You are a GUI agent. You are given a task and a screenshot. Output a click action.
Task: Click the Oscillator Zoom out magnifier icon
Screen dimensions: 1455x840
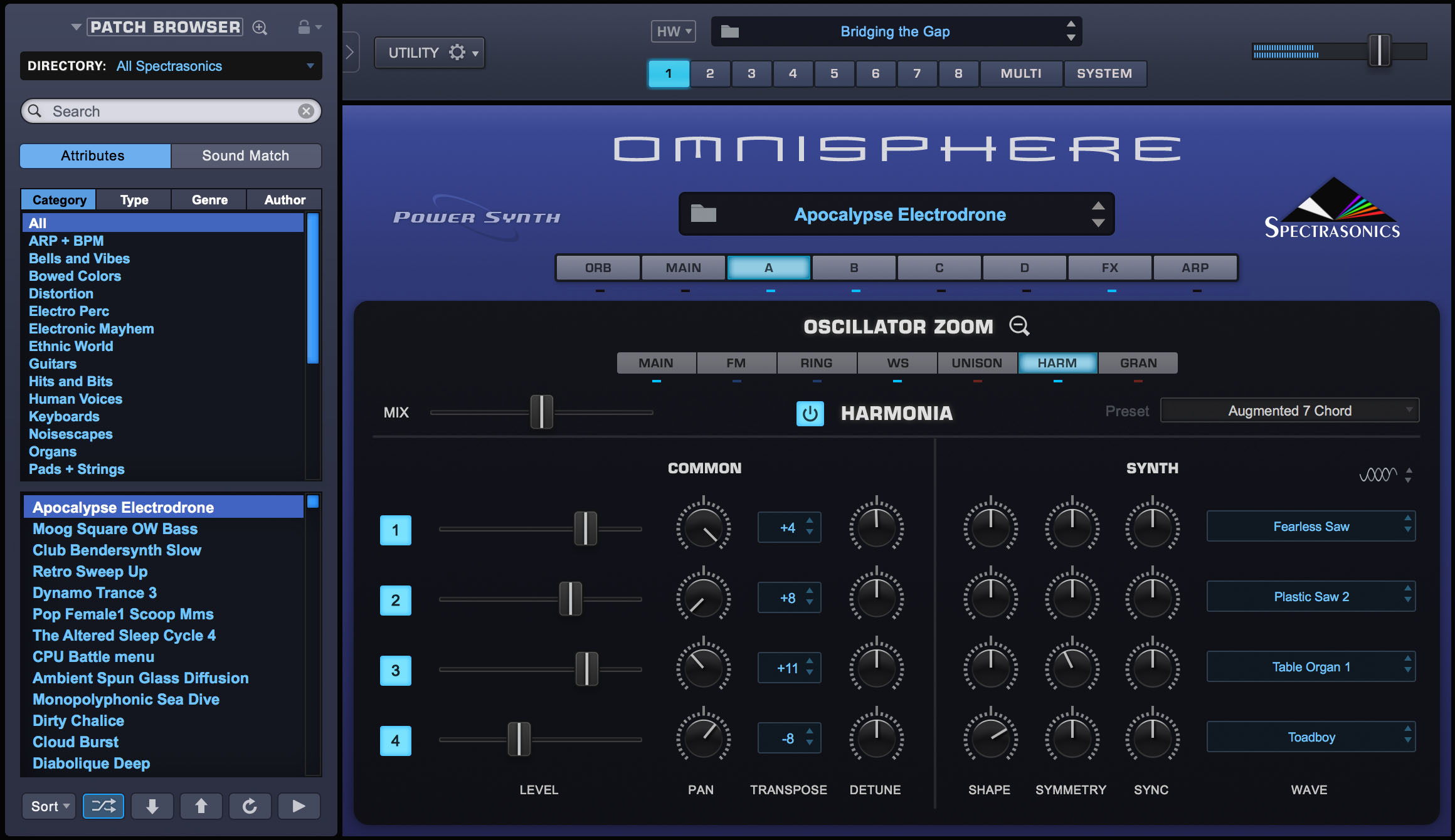[1019, 326]
